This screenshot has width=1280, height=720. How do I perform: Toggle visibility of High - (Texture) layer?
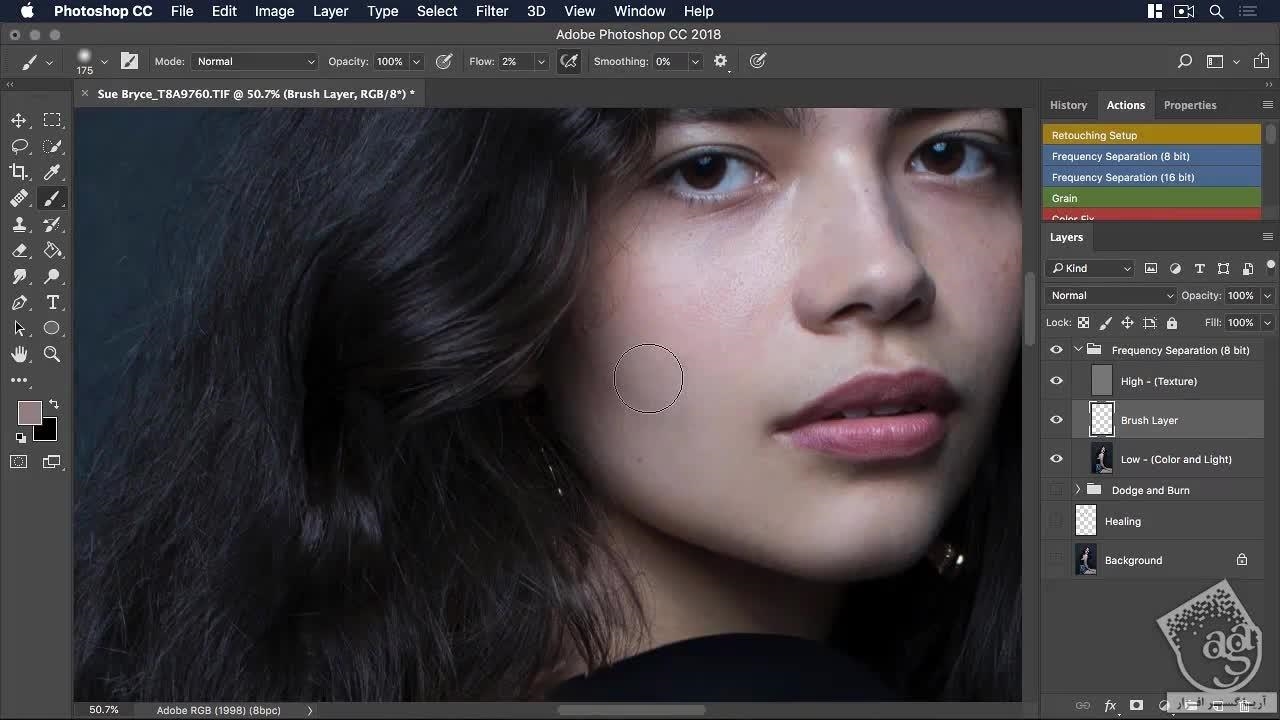(1056, 381)
